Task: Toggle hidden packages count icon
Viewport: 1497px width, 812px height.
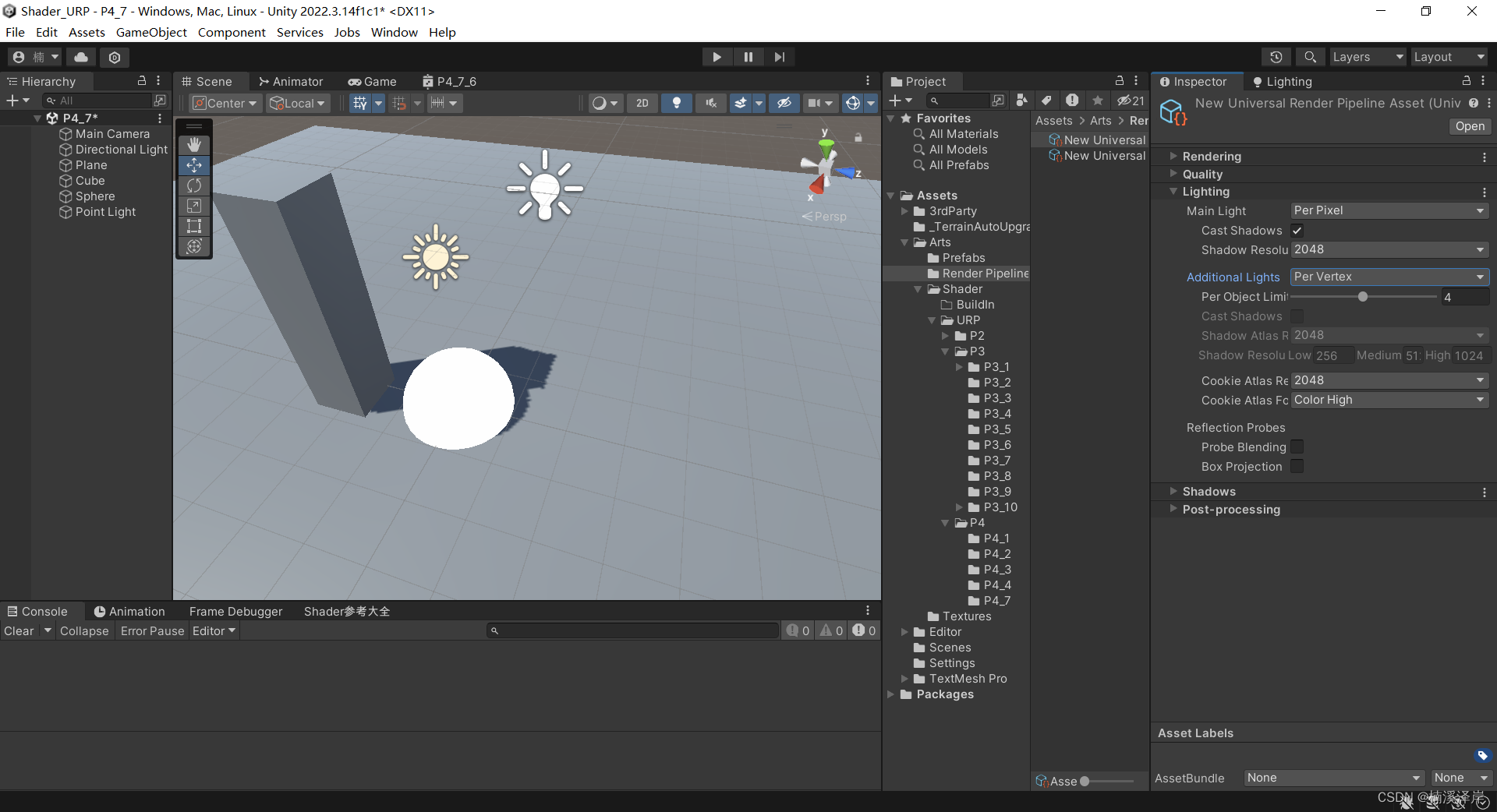Action: tap(1131, 101)
